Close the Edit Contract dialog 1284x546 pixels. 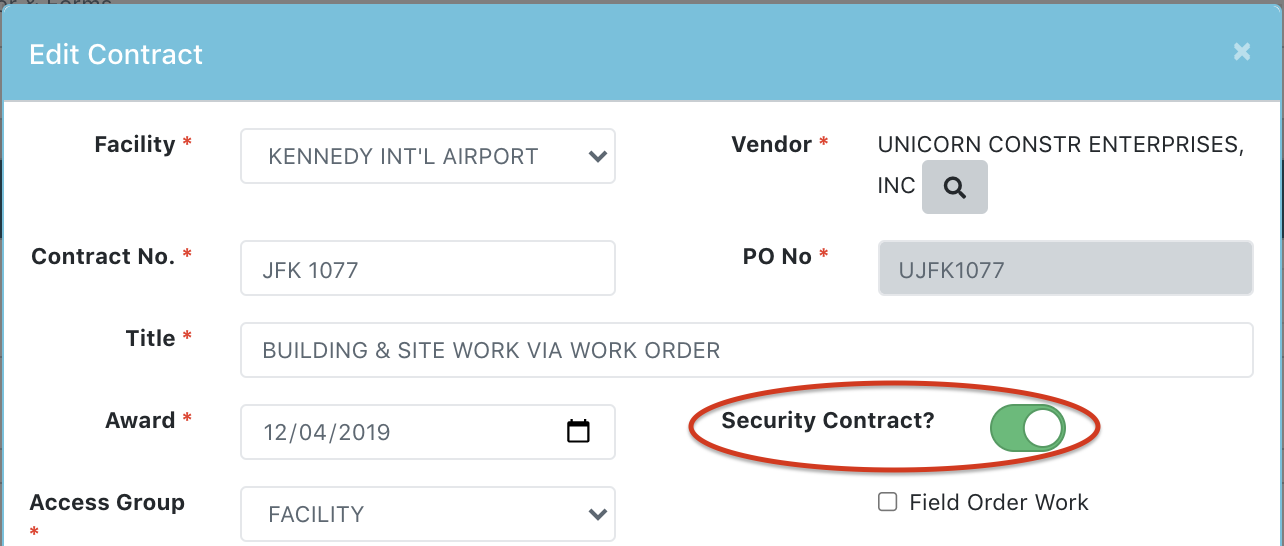tap(1242, 52)
